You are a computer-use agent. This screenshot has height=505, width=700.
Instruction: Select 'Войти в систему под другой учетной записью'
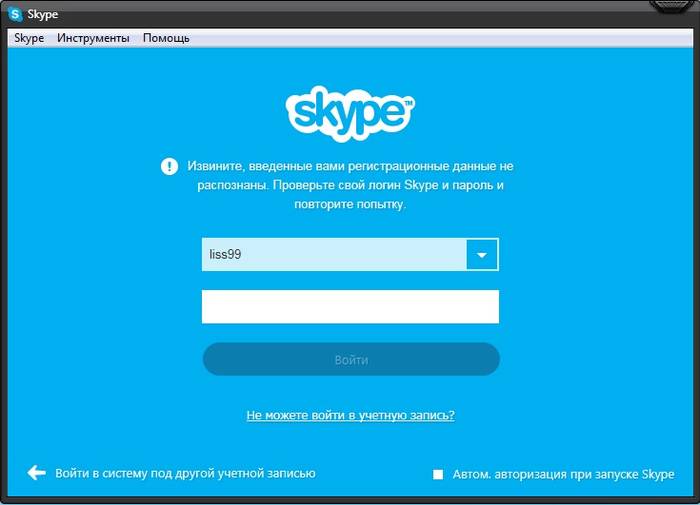185,473
